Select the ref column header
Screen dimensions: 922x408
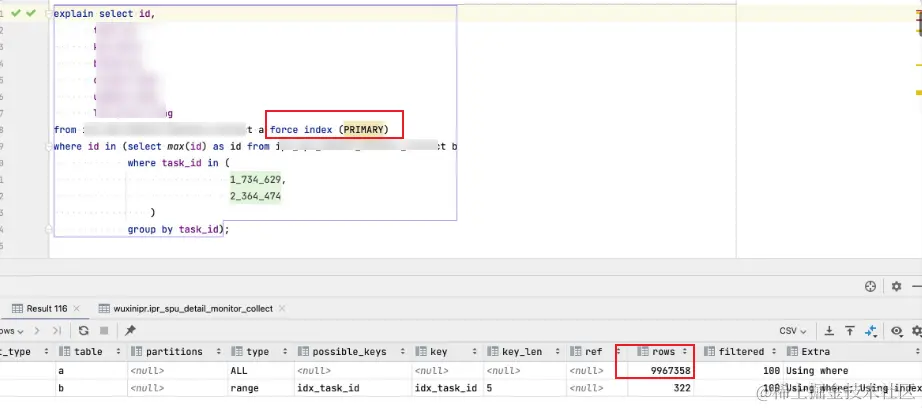(x=593, y=352)
